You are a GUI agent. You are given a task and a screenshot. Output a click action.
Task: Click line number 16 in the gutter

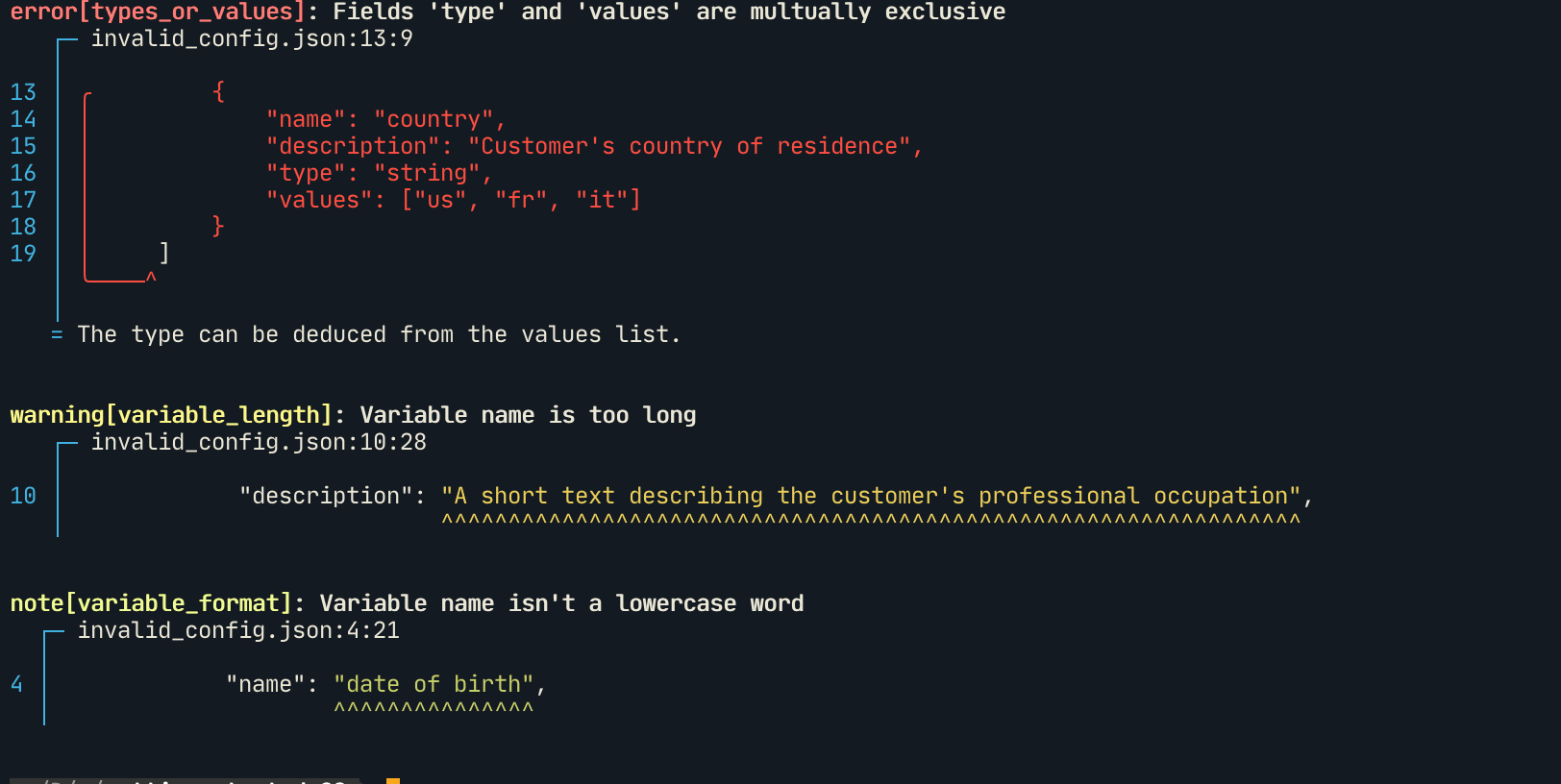tap(23, 173)
